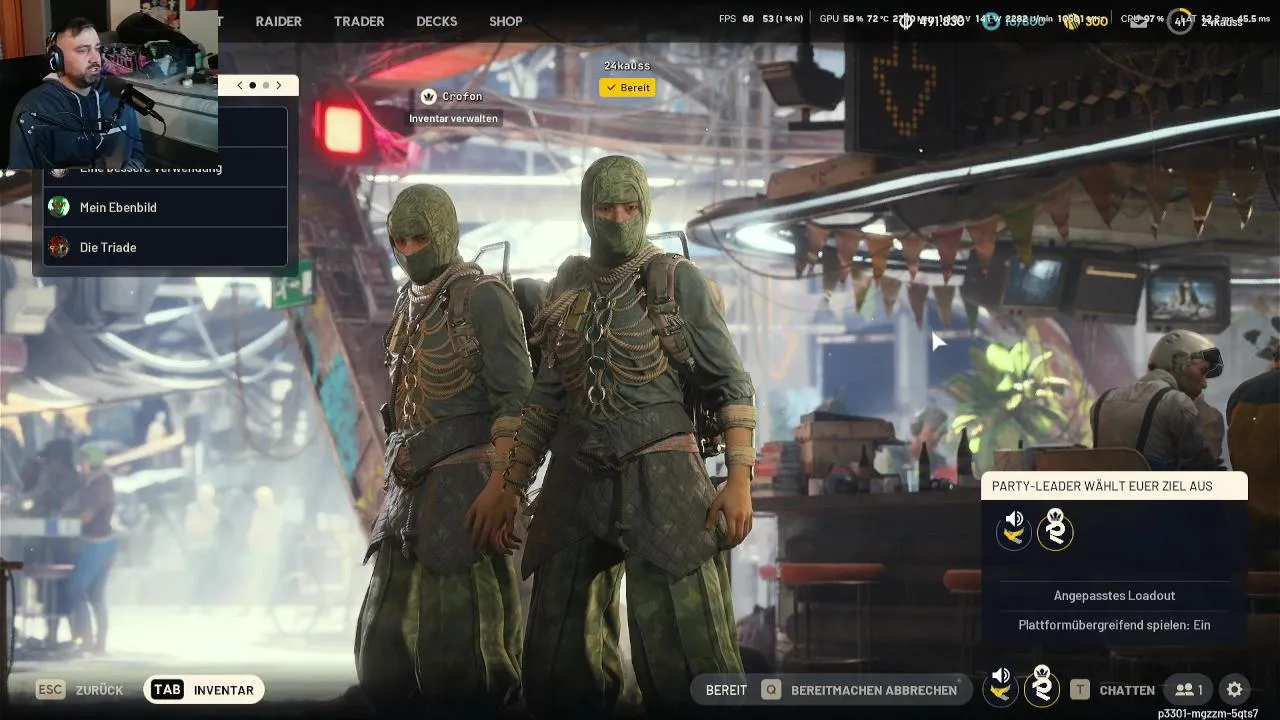Click BEREIT status label in bottom bar
1280x720 pixels.
point(726,690)
